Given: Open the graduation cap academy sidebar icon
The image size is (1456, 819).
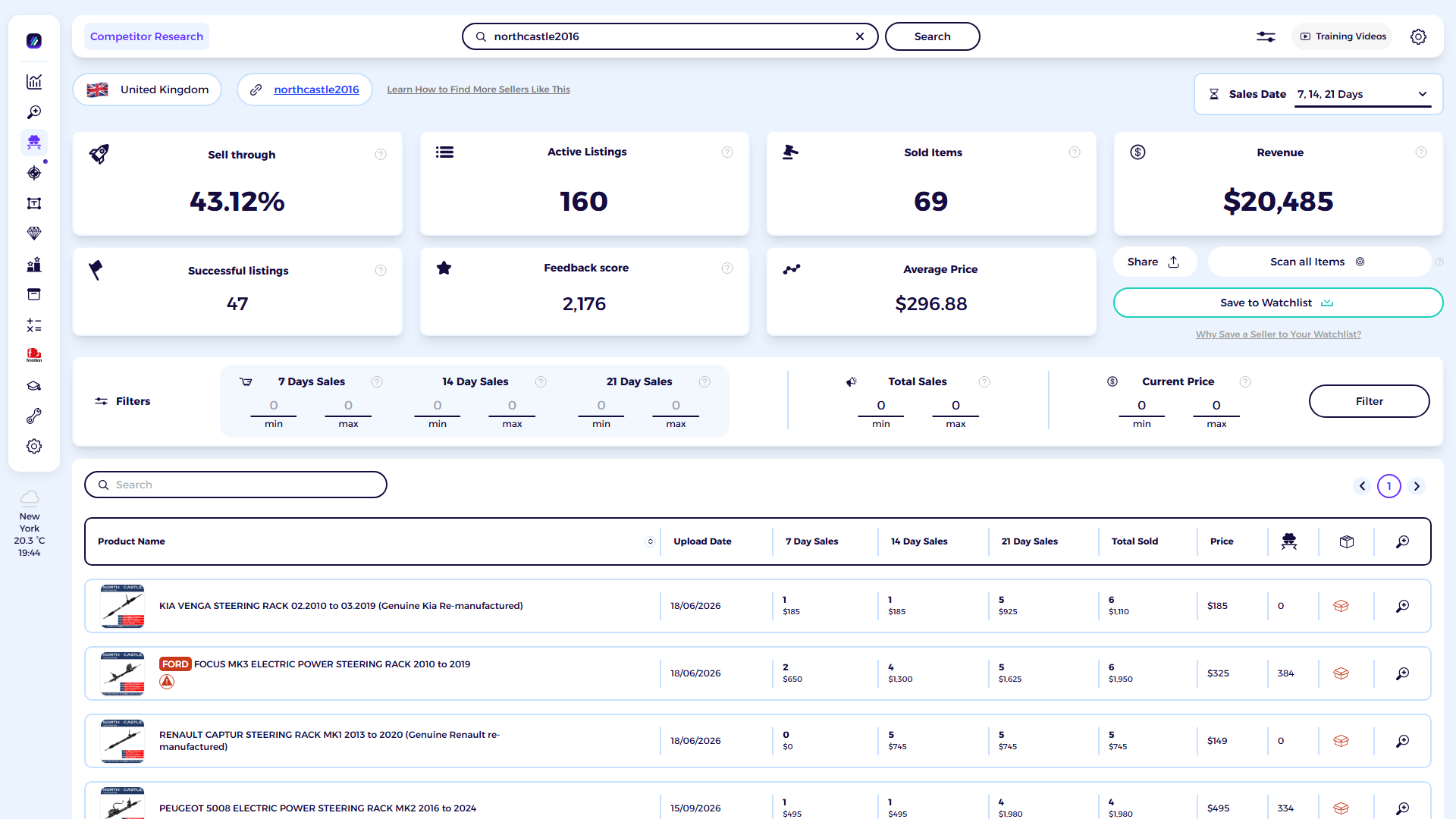Looking at the screenshot, I should 34,386.
